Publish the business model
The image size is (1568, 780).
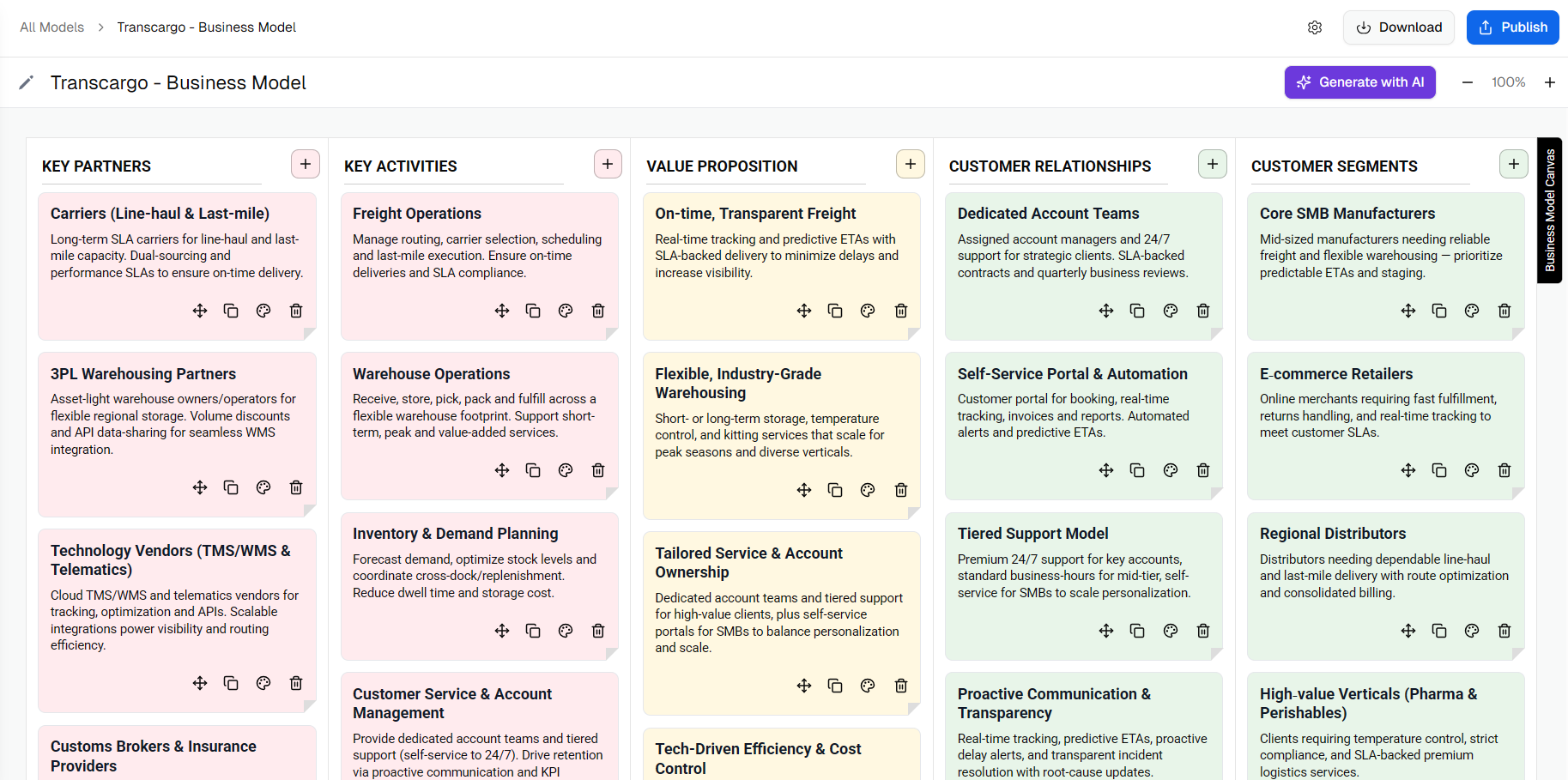click(1513, 27)
